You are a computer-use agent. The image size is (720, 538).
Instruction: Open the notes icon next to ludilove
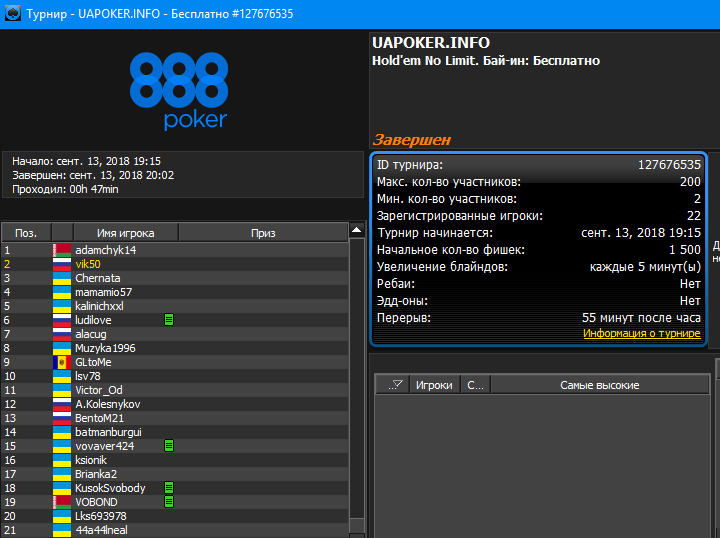169,319
